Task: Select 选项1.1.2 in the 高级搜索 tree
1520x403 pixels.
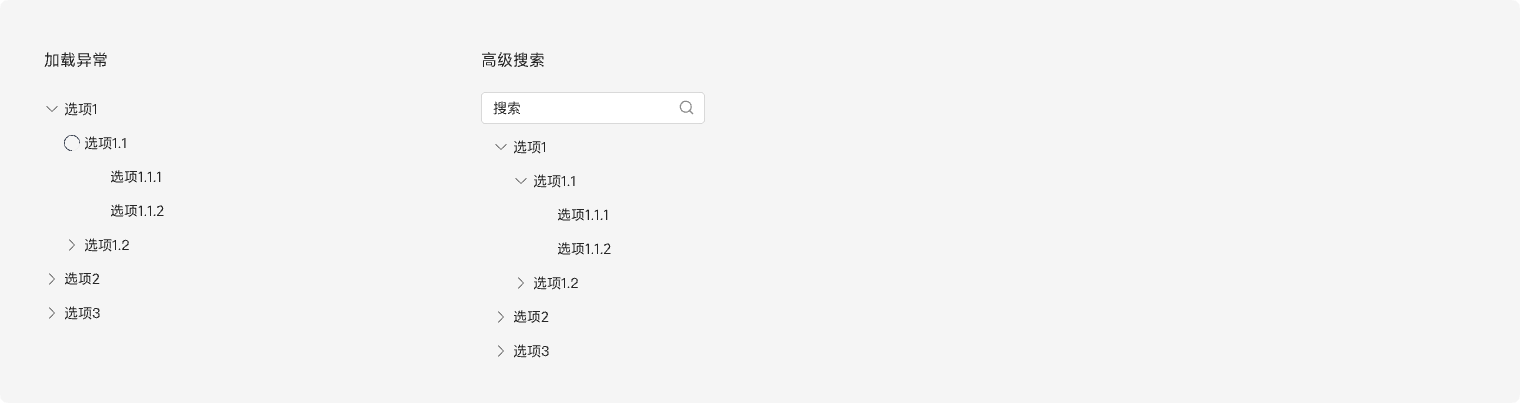Action: click(583, 249)
